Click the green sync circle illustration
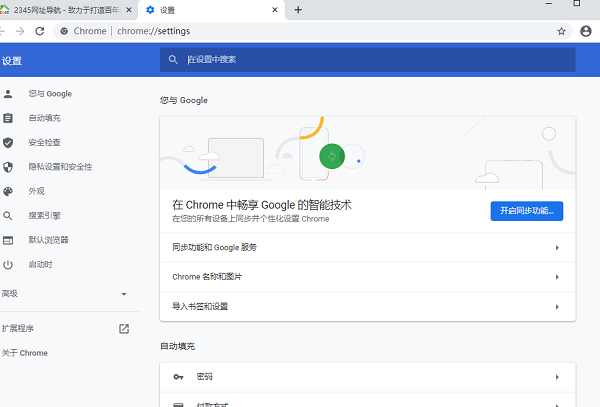 coord(332,156)
